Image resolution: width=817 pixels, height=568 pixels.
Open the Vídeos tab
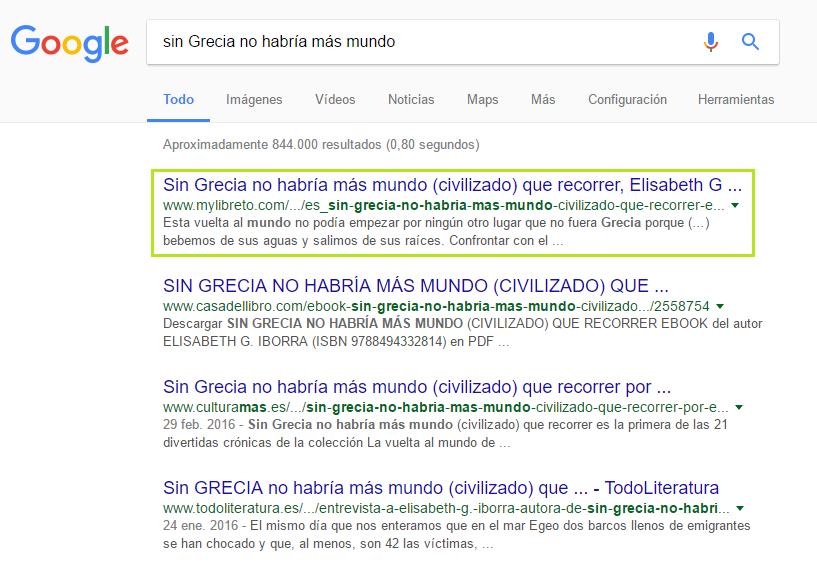coord(335,100)
